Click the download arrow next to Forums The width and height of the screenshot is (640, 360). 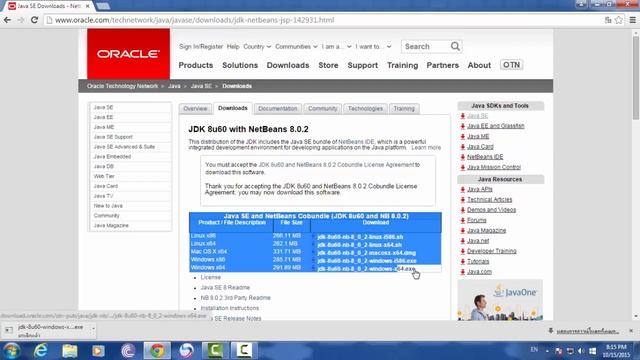coord(462,220)
